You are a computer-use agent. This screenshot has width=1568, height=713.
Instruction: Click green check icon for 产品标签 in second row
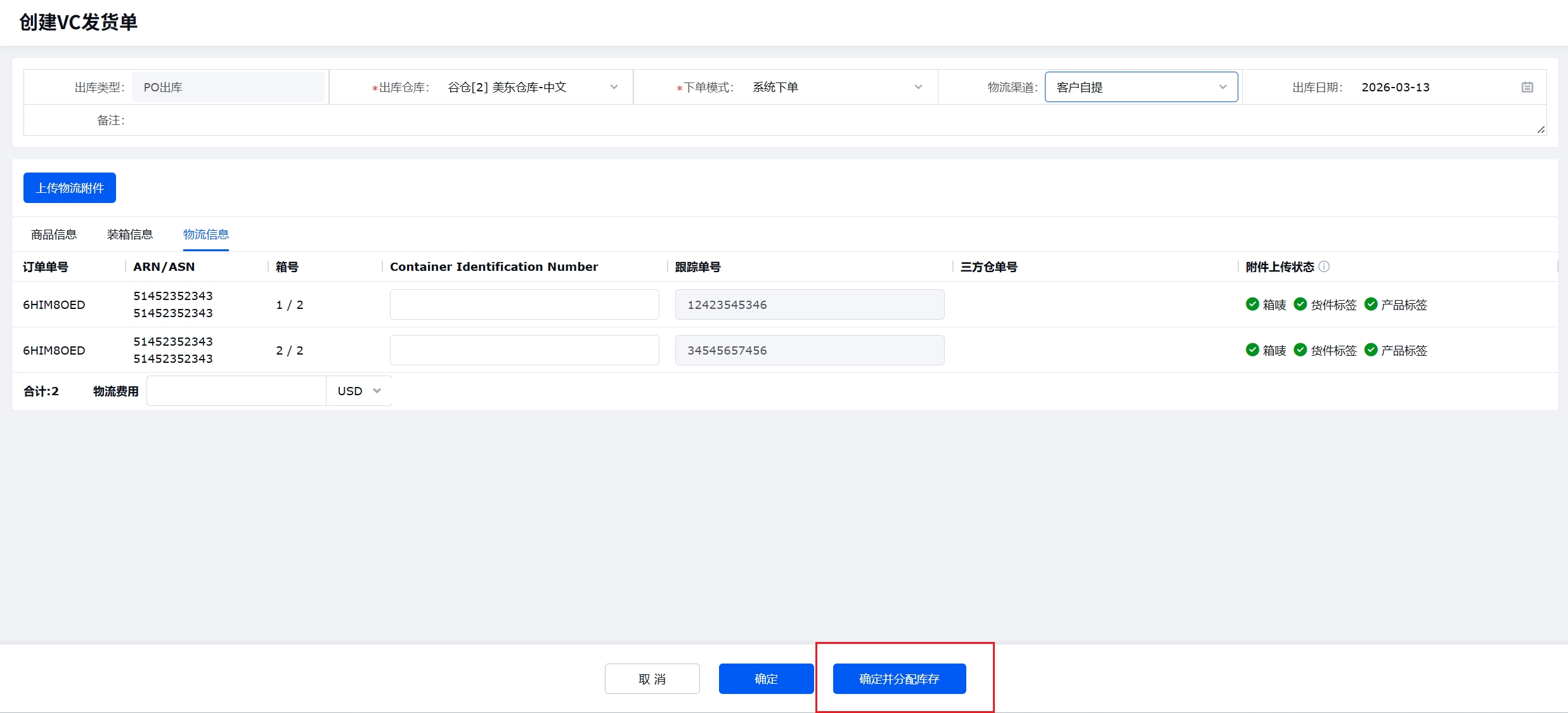1371,350
